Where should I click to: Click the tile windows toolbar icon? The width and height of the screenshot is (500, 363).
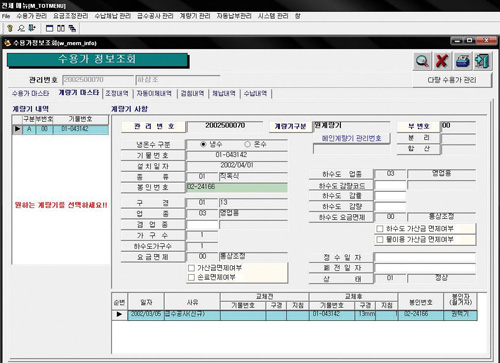61,29
